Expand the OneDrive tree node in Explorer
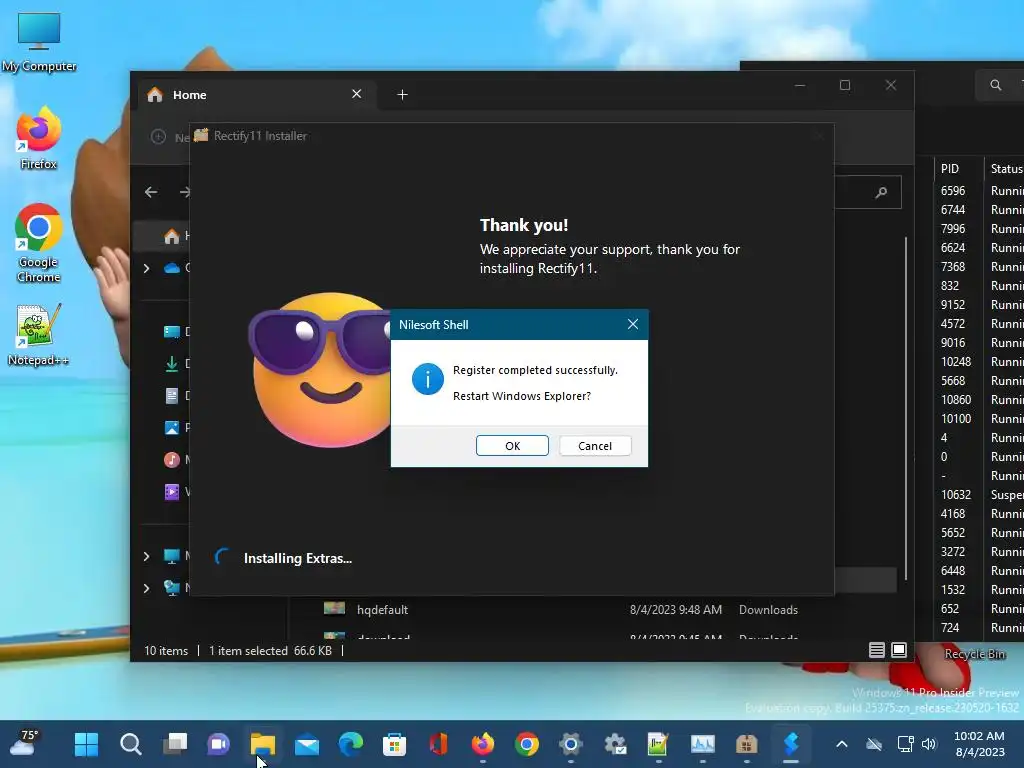 [x=146, y=268]
